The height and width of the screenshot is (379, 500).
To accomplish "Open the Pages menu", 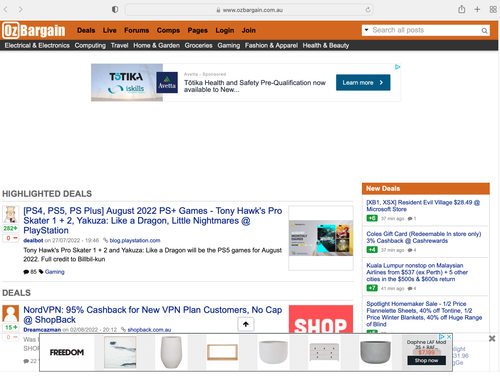I will pyautogui.click(x=197, y=30).
